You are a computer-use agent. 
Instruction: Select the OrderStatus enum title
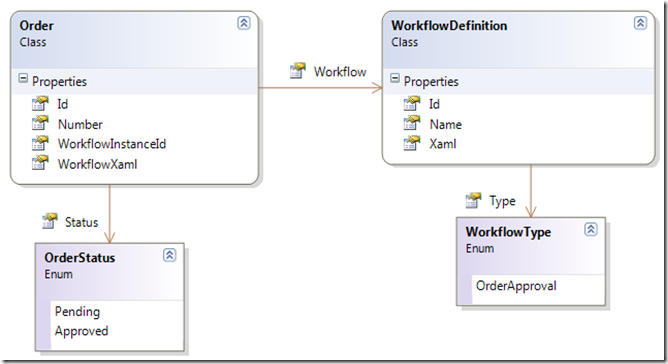click(x=80, y=258)
